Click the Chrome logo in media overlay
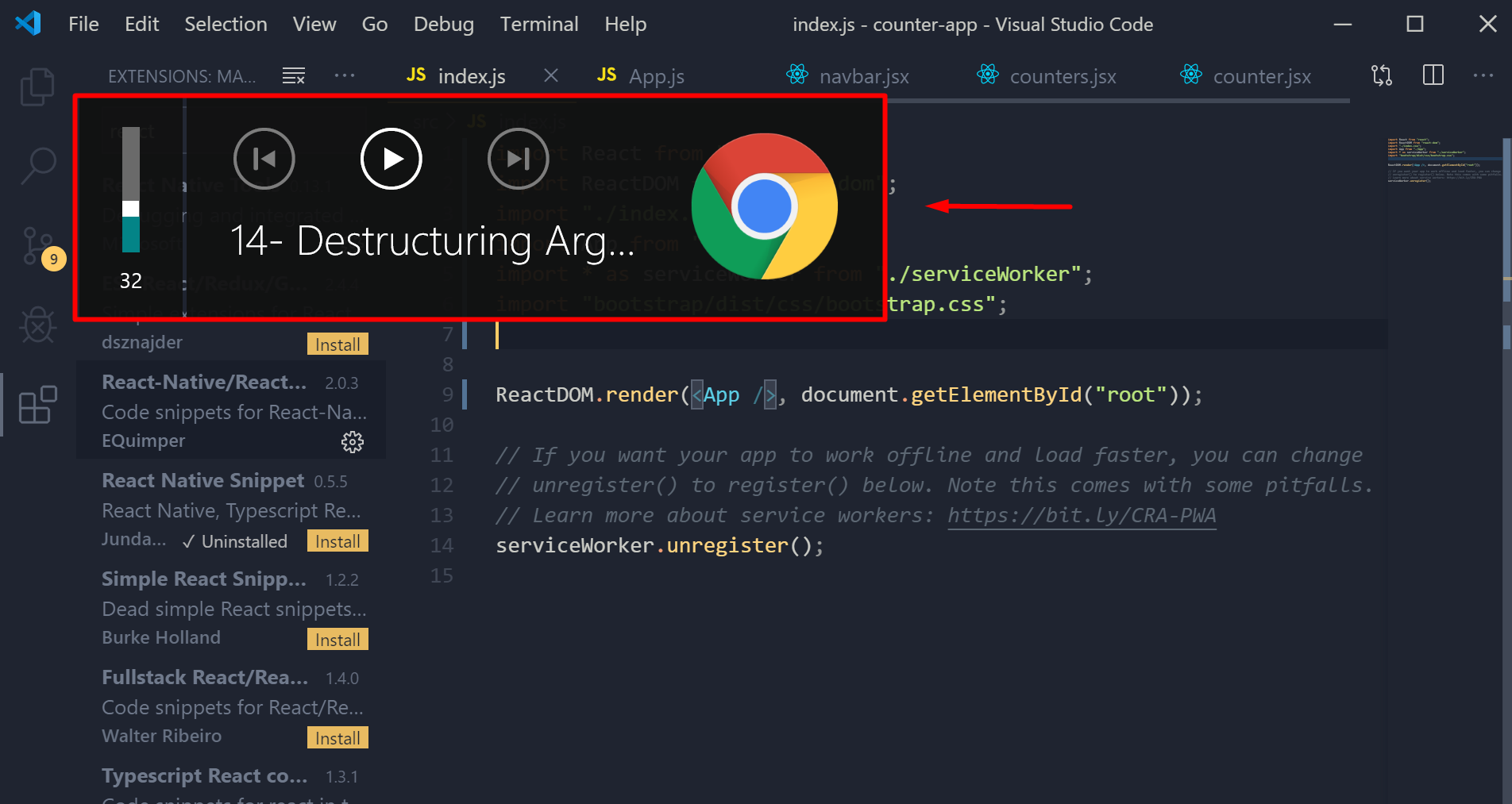The image size is (1512, 804). 765,206
